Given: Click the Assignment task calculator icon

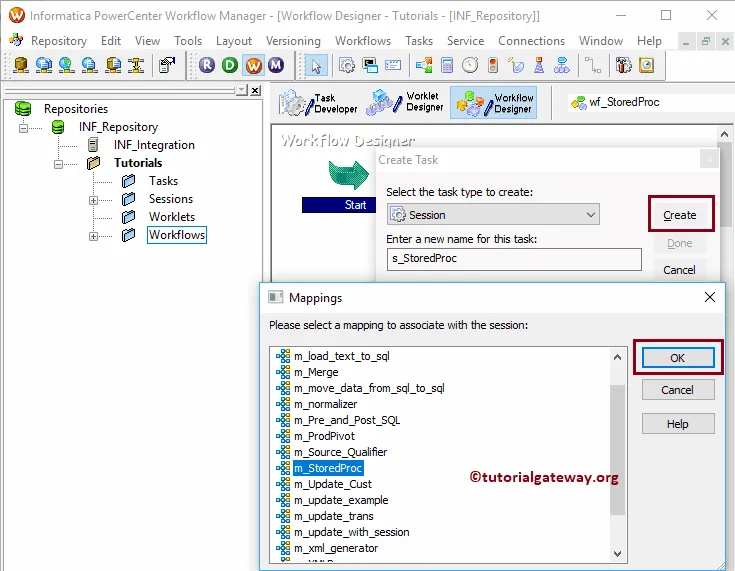Looking at the screenshot, I should (x=447, y=65).
